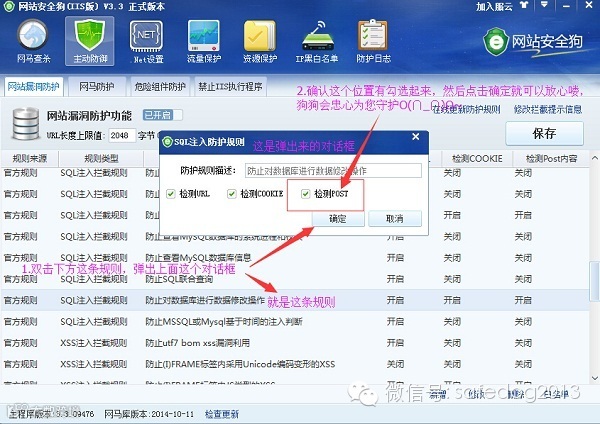
Task: Click the 网站安全狗 logo at top right
Action: click(533, 41)
